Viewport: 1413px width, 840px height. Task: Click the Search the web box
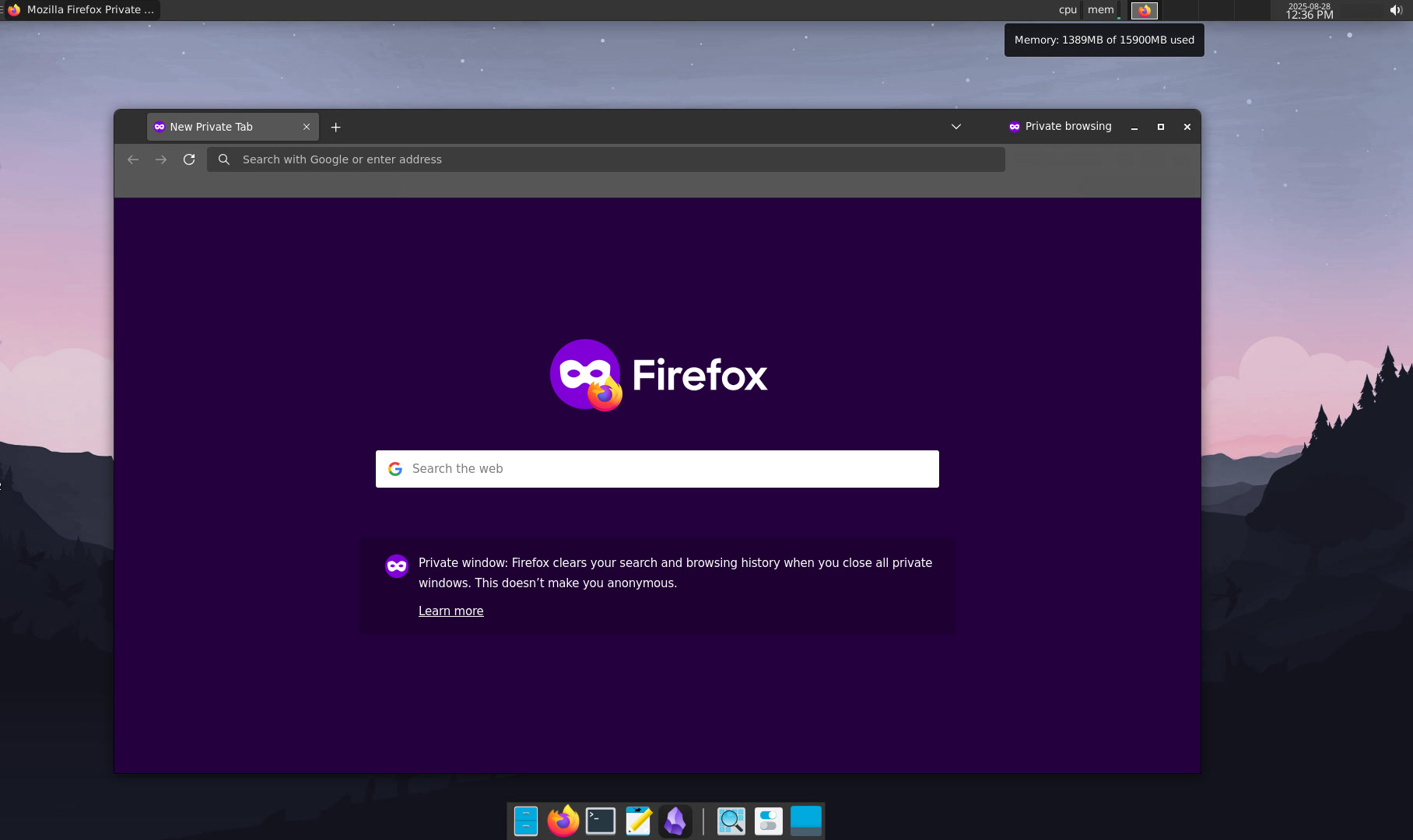point(657,469)
